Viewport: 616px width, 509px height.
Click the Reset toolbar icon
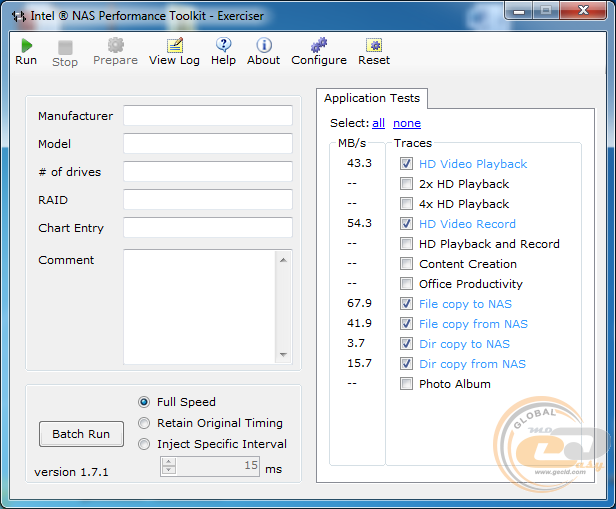click(374, 45)
